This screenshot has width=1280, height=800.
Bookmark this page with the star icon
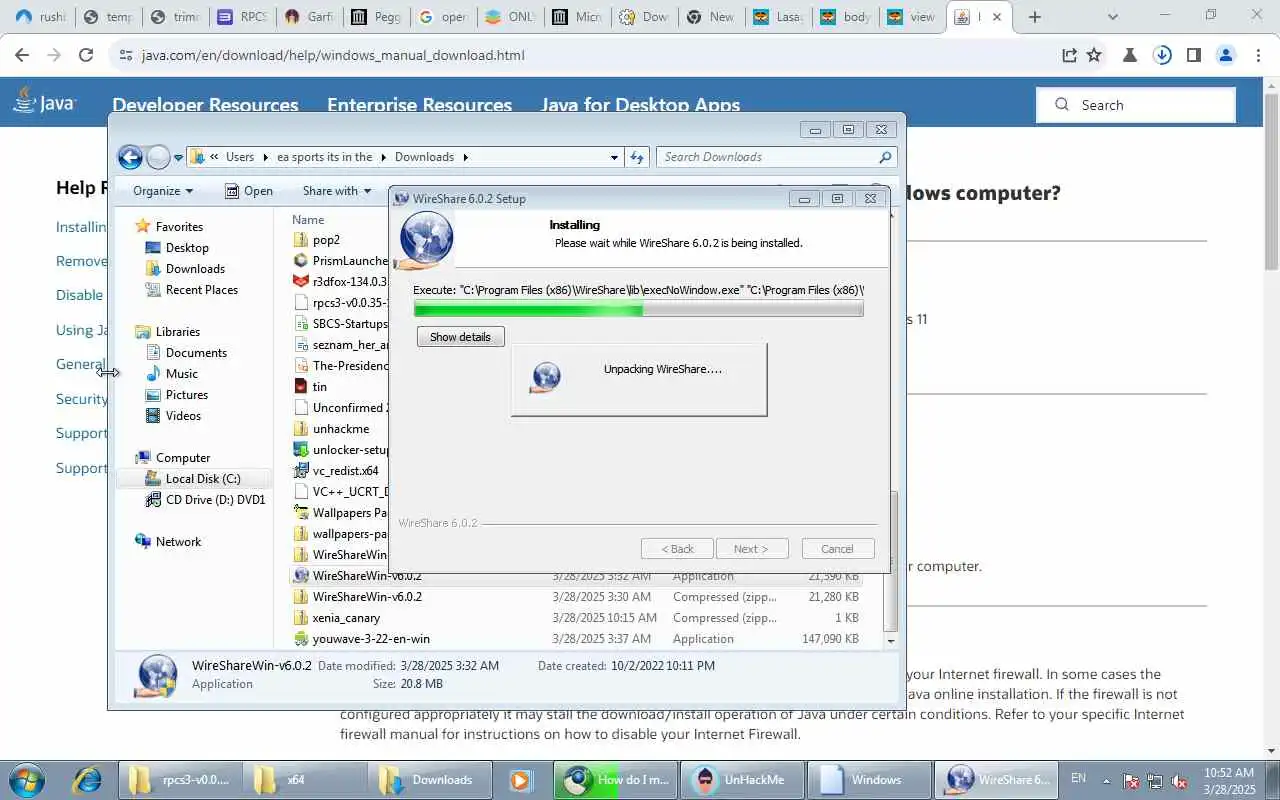point(1094,55)
